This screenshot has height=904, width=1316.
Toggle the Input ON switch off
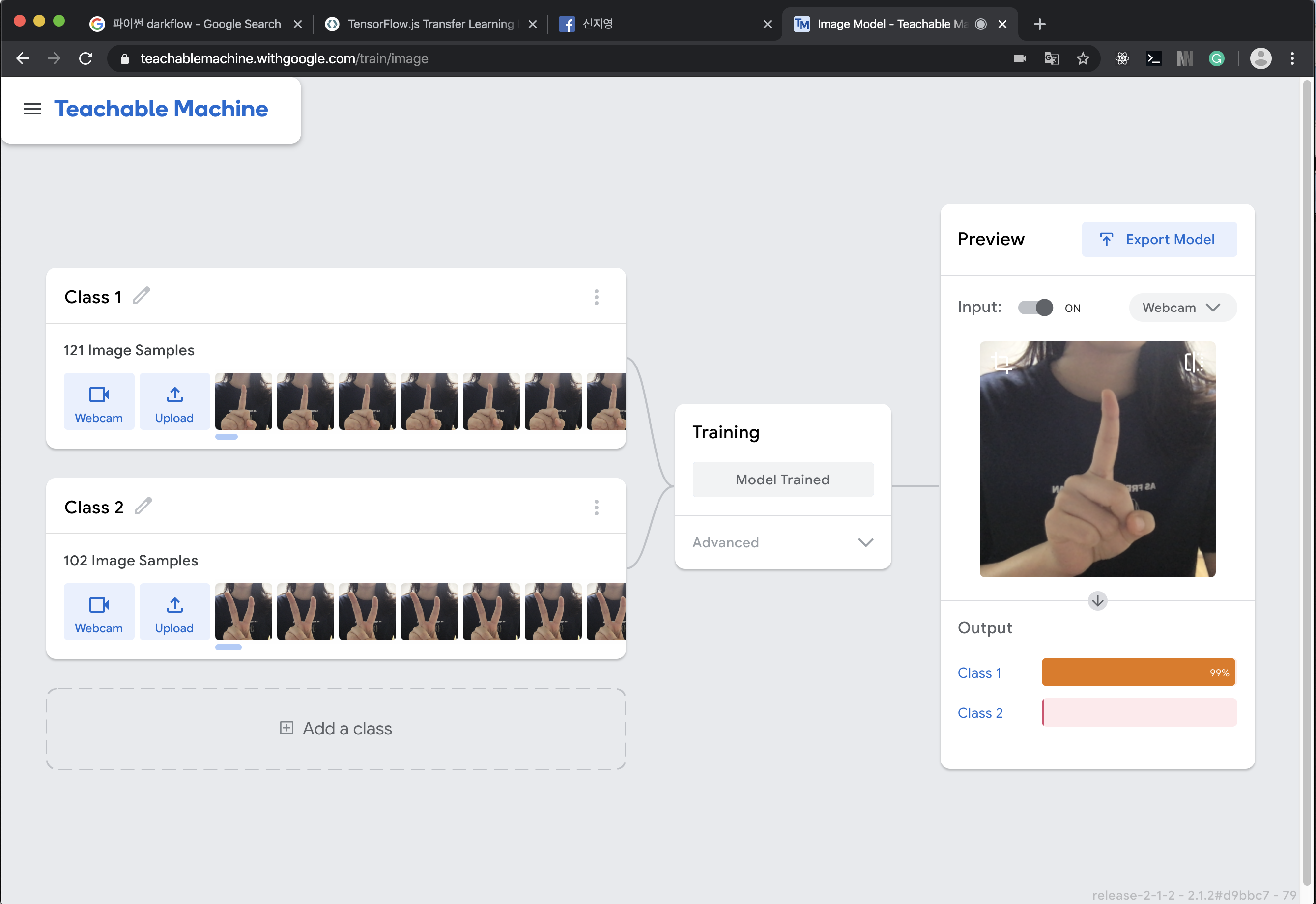coord(1035,308)
